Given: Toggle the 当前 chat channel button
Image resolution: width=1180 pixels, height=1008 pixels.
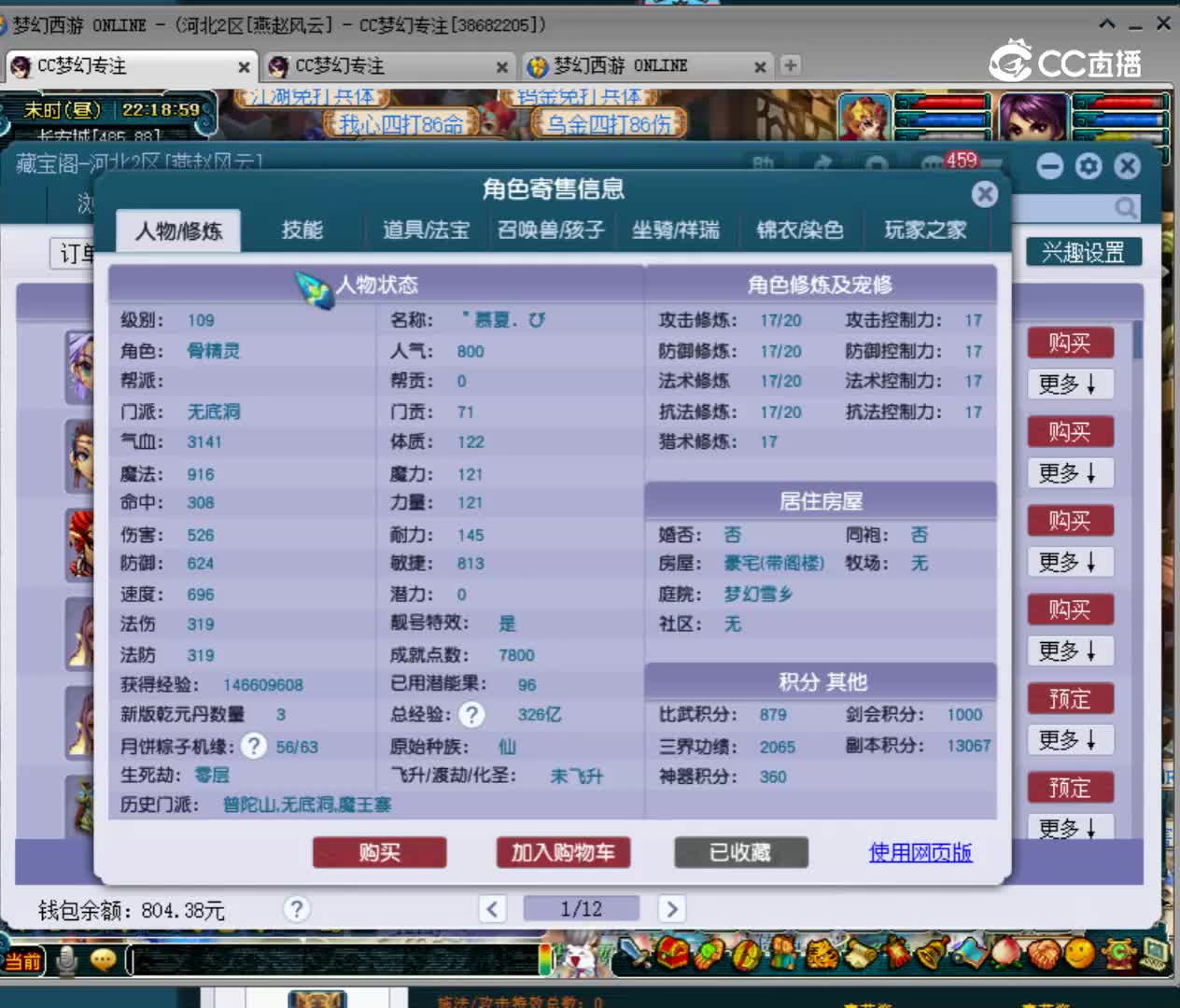Looking at the screenshot, I should click(x=22, y=960).
